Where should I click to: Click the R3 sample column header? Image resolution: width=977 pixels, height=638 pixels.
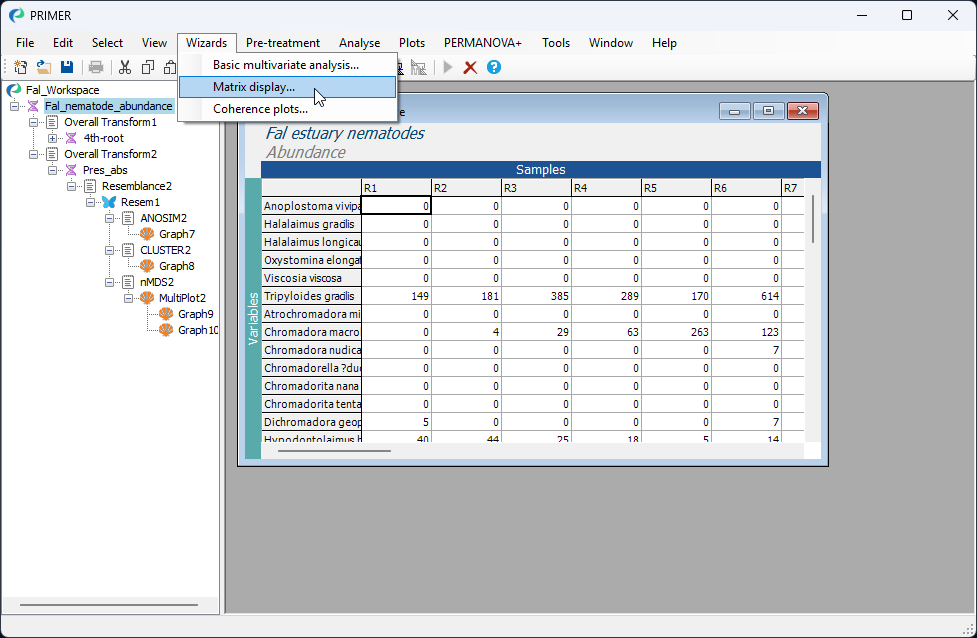point(535,188)
